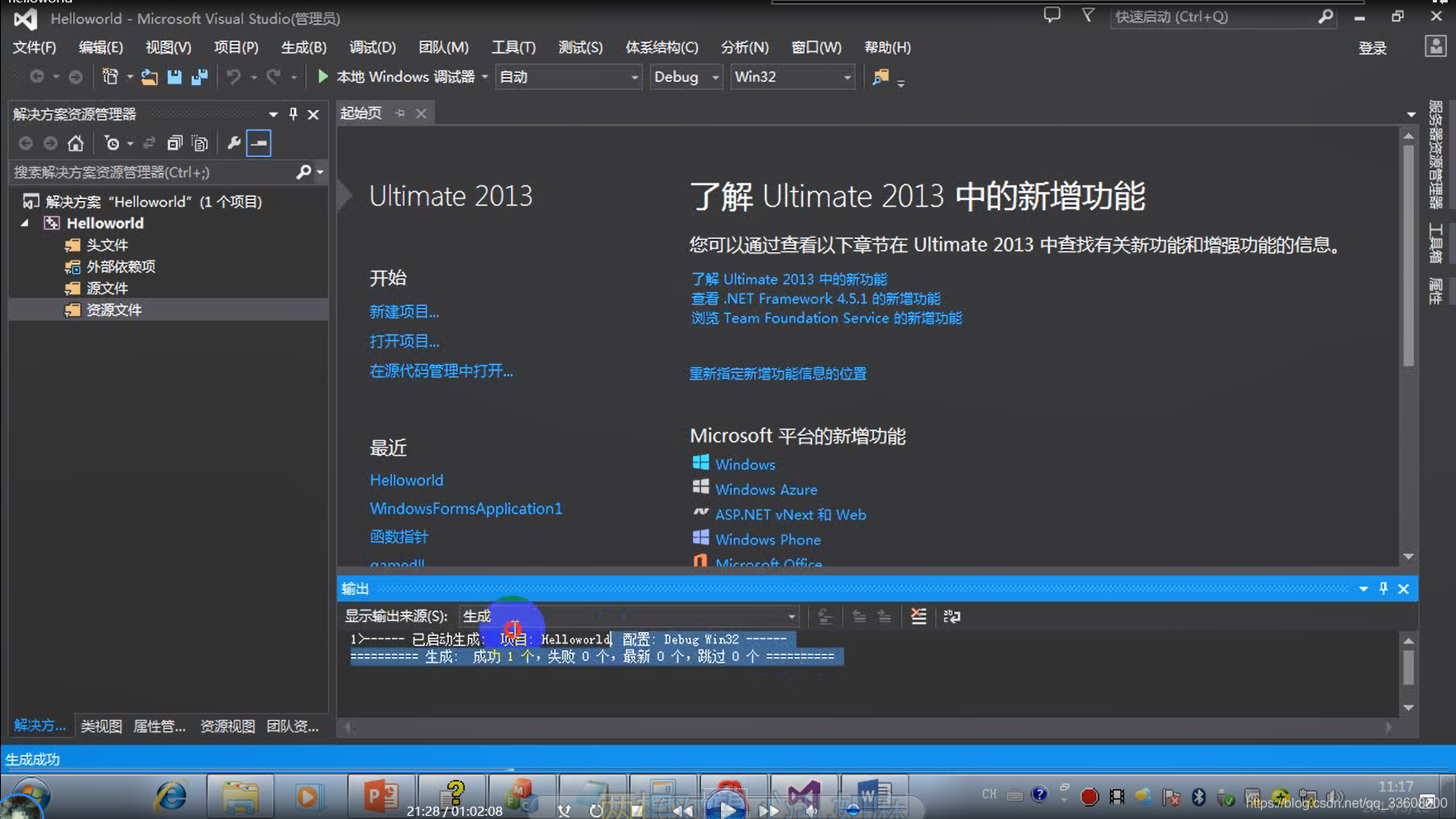The width and height of the screenshot is (1456, 819).
Task: Click the New Project toolbar icon
Action: pyautogui.click(x=110, y=77)
